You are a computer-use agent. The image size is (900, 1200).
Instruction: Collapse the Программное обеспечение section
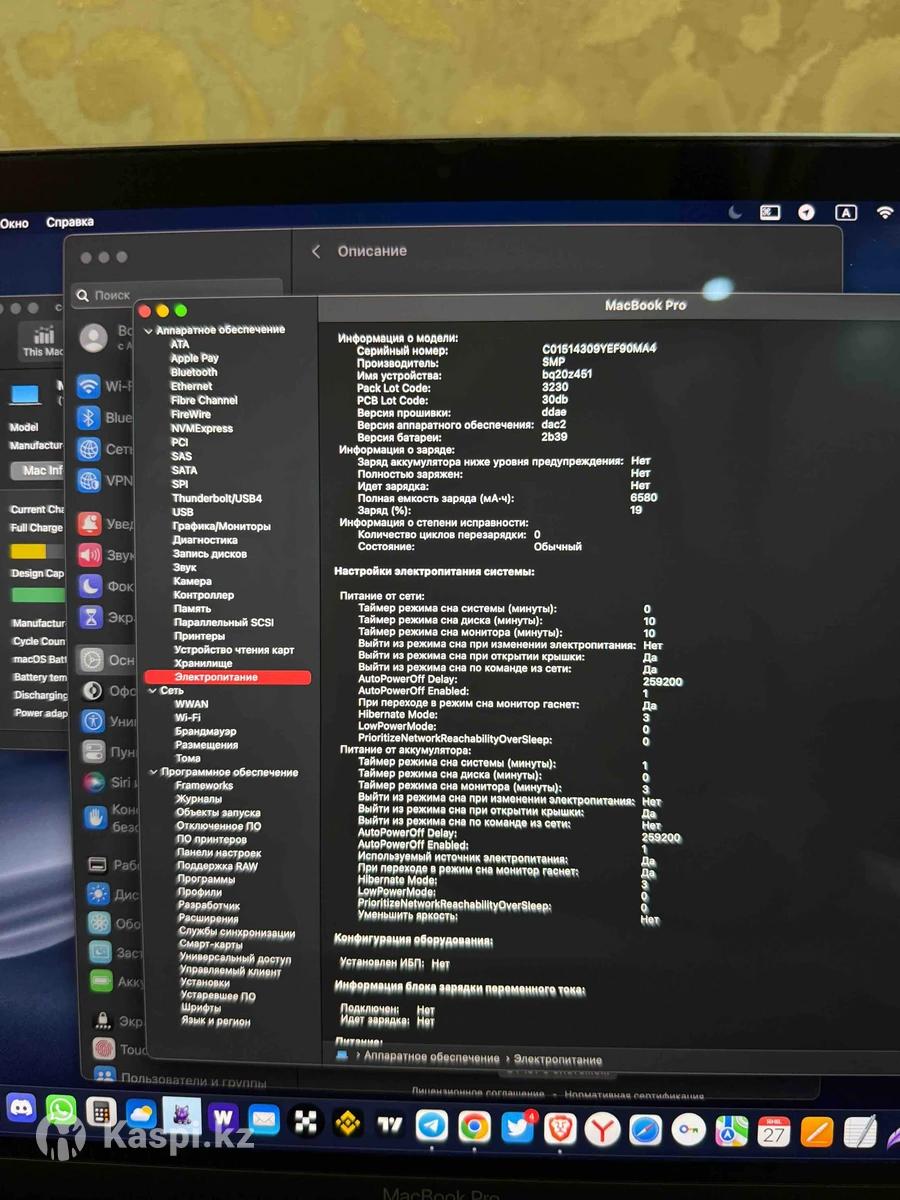[152, 773]
